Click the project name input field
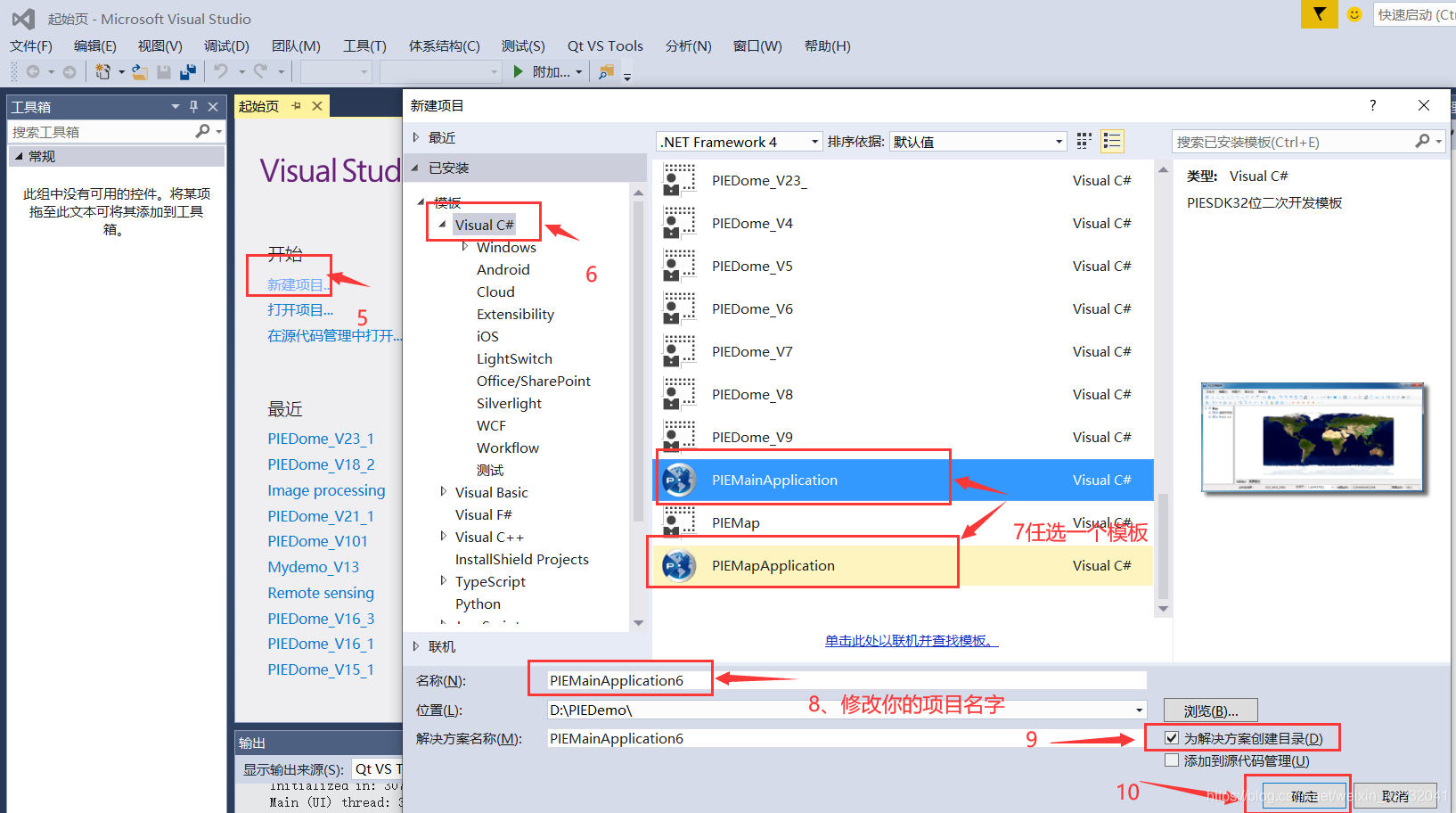The height and width of the screenshot is (813, 1456). [x=847, y=680]
